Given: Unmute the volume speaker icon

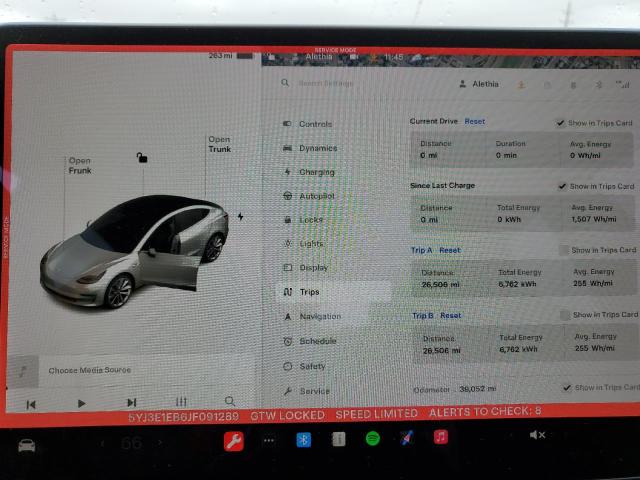Looking at the screenshot, I should click(537, 435).
